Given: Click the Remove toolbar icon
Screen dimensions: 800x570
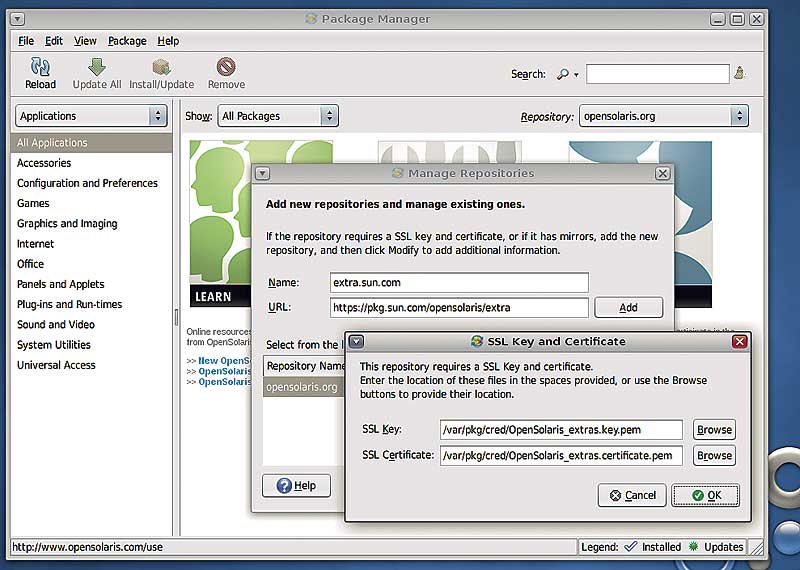Looking at the screenshot, I should [x=226, y=73].
